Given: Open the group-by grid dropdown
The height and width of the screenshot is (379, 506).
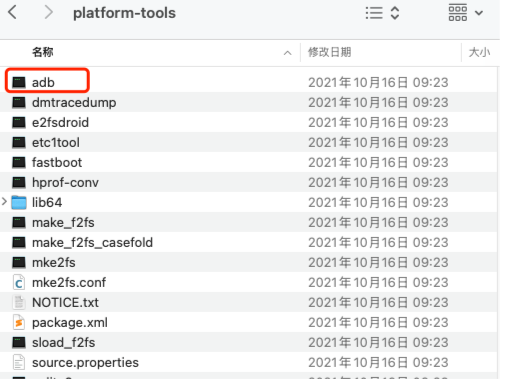Looking at the screenshot, I should pos(466,13).
